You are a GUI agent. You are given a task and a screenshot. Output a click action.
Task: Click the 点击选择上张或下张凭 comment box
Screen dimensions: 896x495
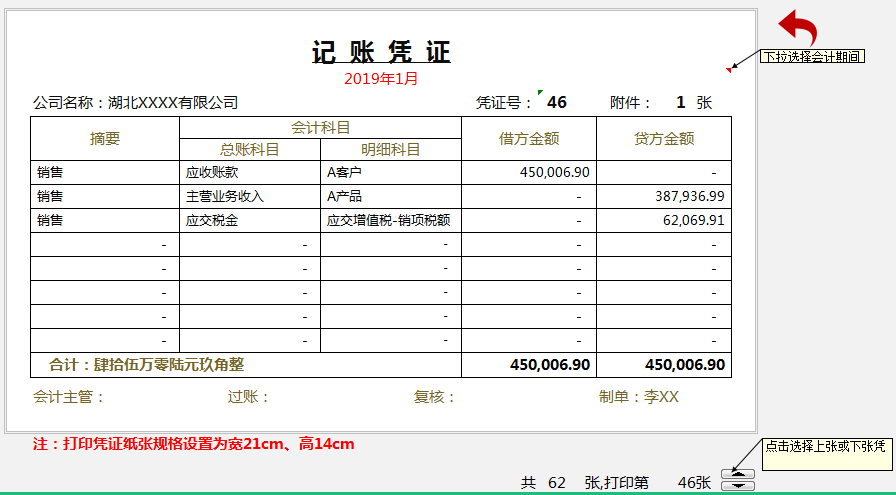[x=827, y=454]
